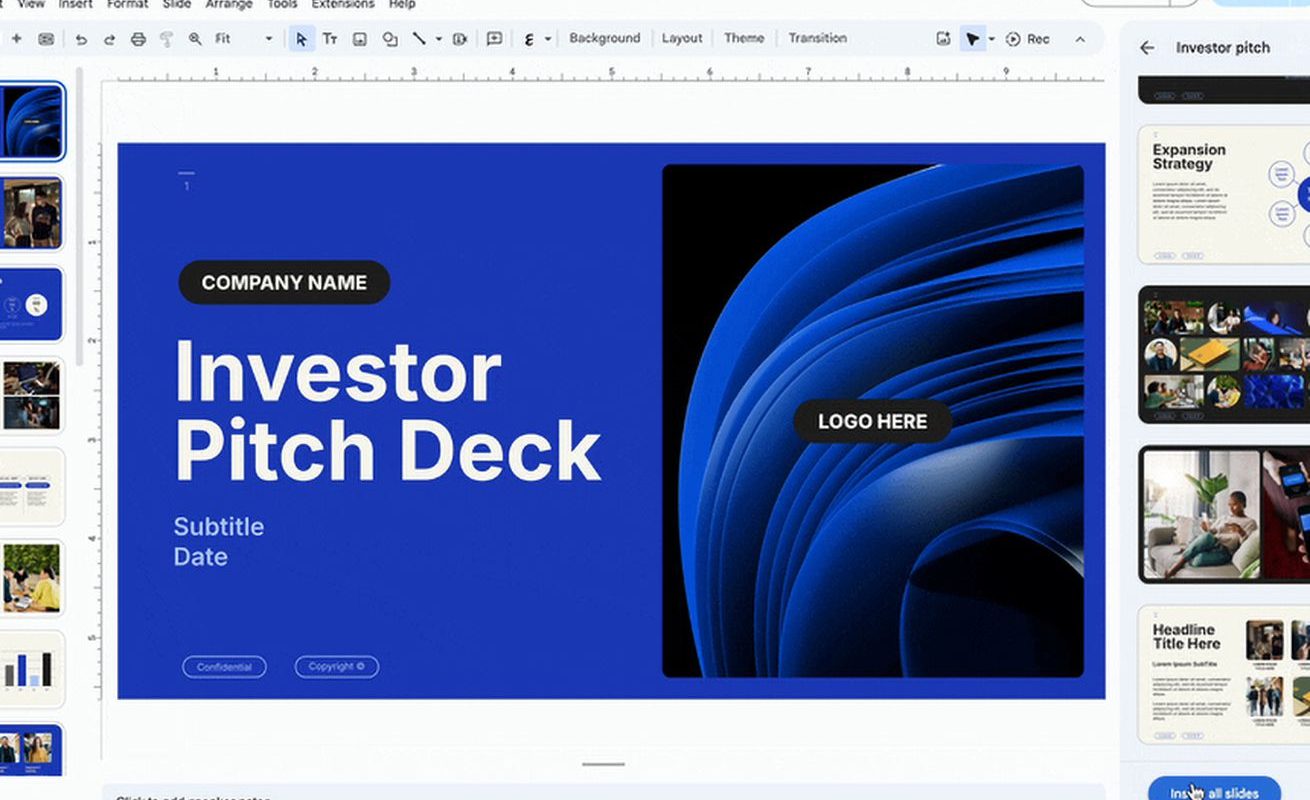Activate the paint format tool
Viewport: 1310px width, 800px height.
click(166, 39)
